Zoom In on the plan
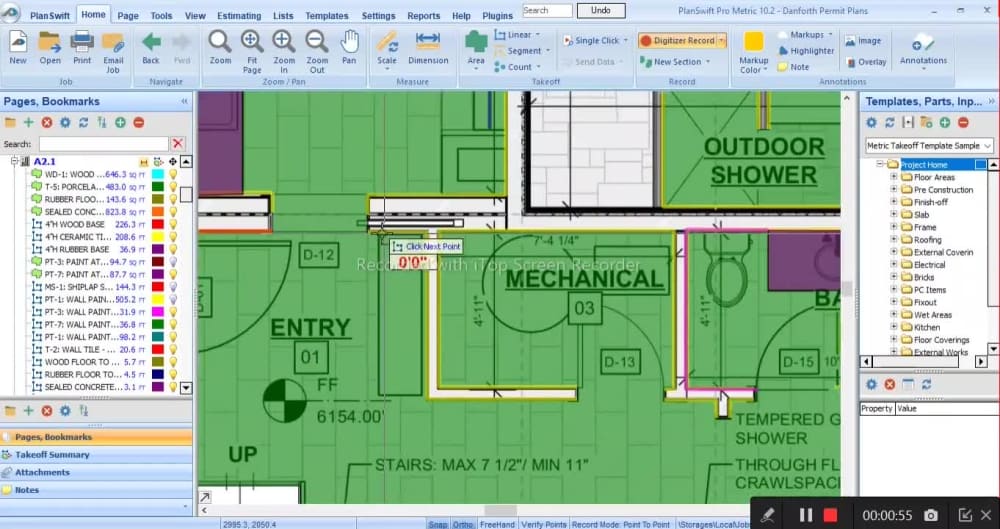The image size is (1000, 529). coord(284,52)
